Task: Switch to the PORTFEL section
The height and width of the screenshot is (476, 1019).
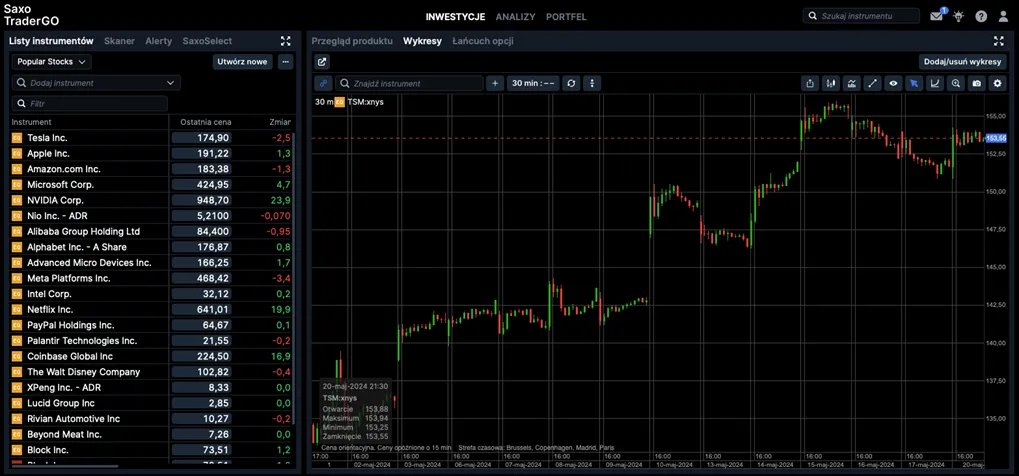Action: (x=566, y=17)
